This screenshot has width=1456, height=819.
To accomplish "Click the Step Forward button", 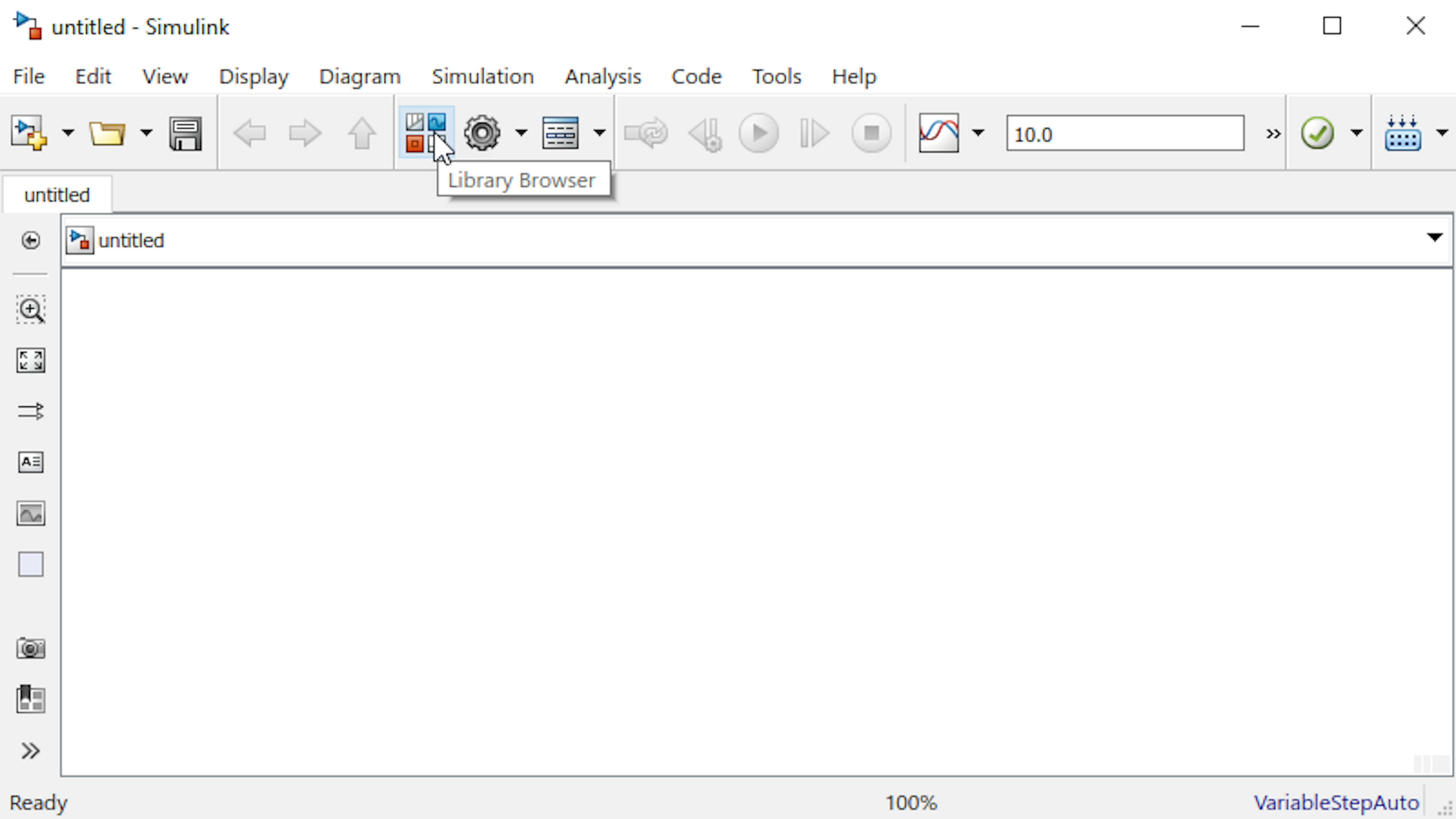I will (814, 133).
